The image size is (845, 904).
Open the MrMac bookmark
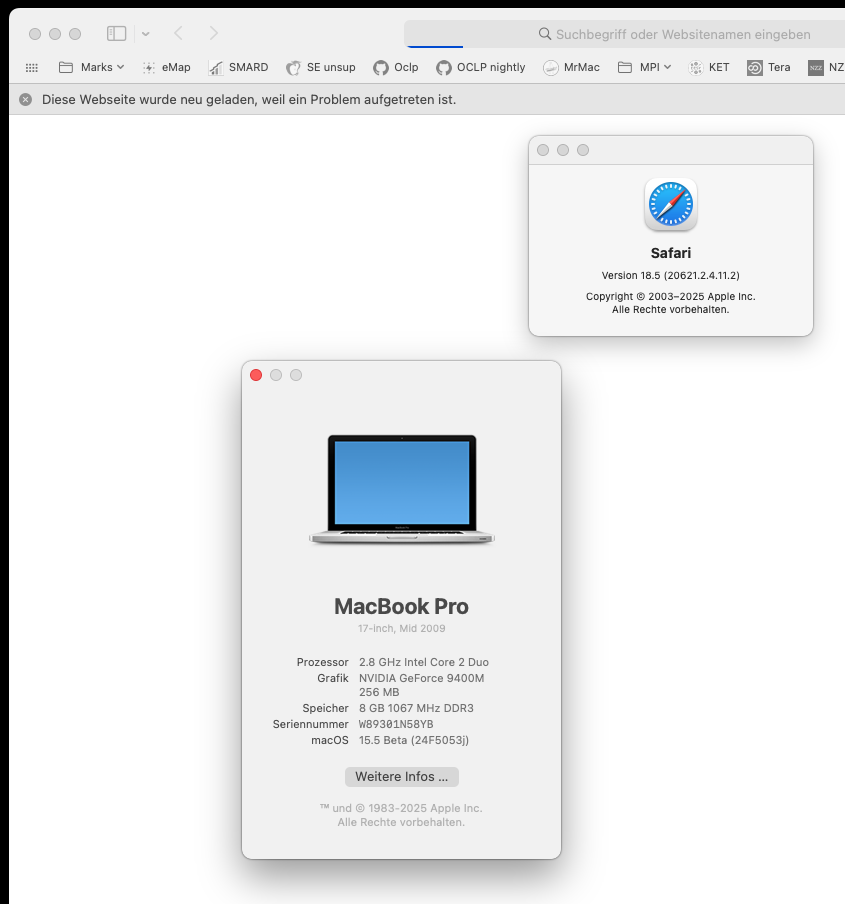(571, 67)
